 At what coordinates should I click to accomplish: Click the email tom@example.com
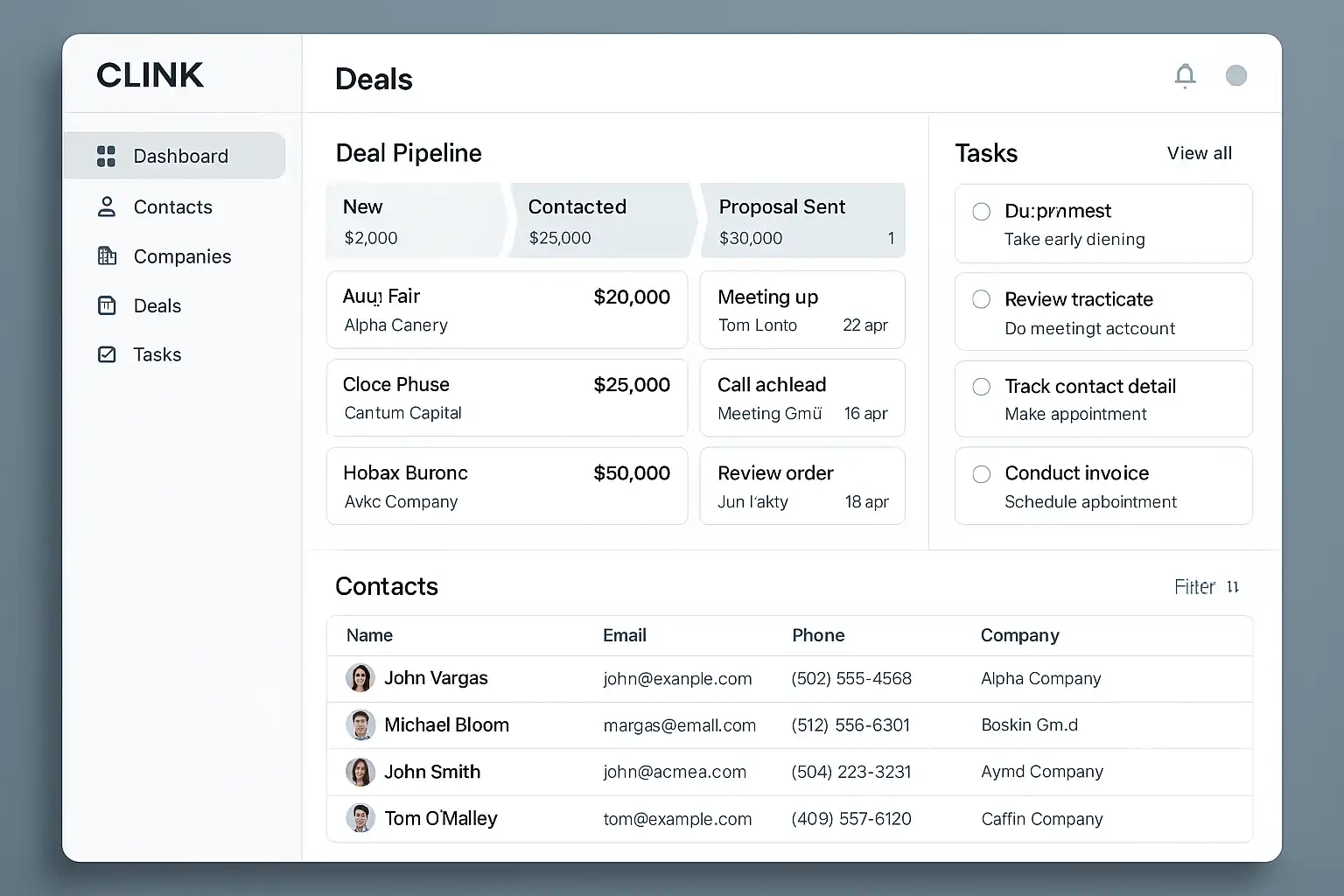click(x=677, y=819)
